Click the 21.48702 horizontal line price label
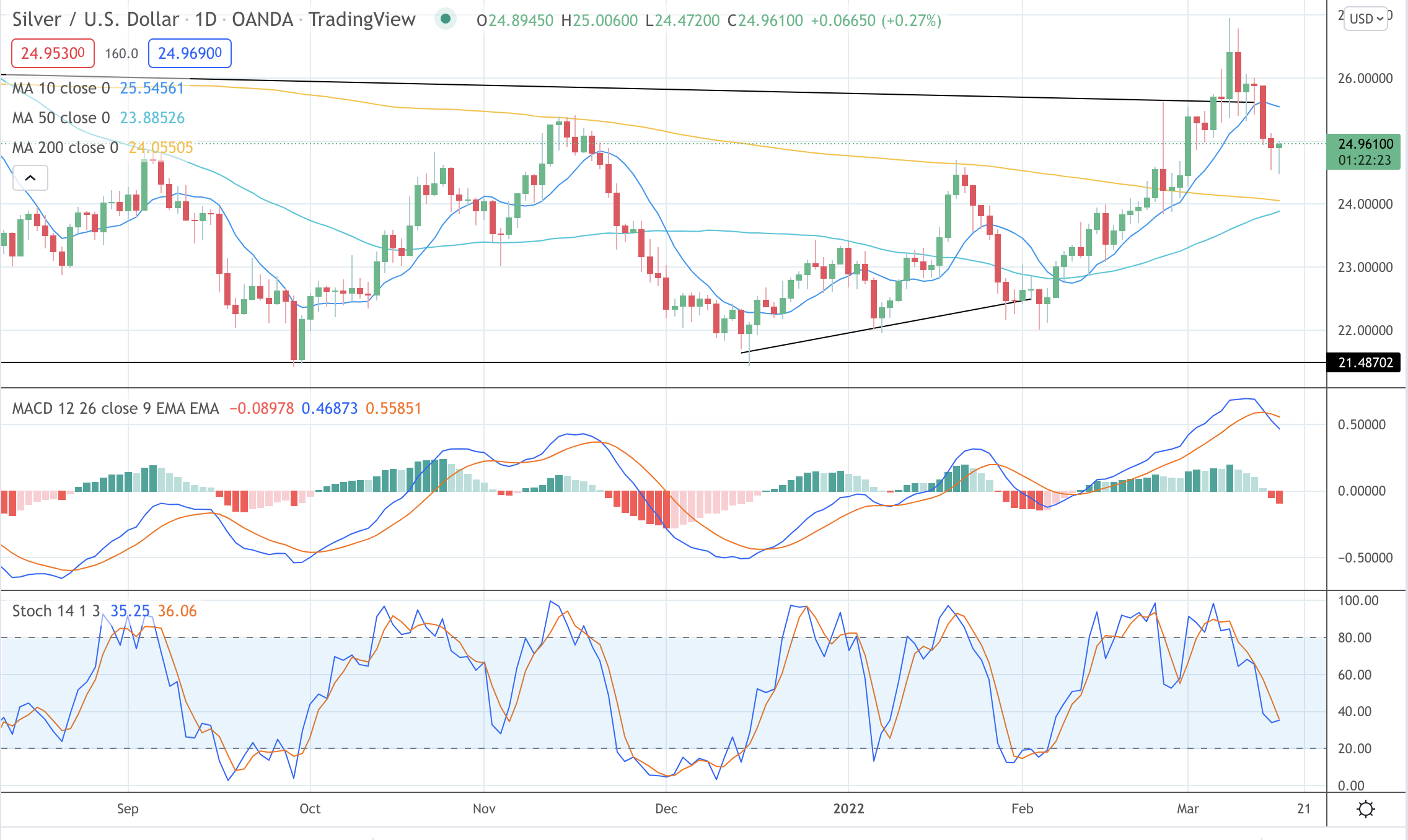This screenshot has height=840, width=1408. (1363, 362)
